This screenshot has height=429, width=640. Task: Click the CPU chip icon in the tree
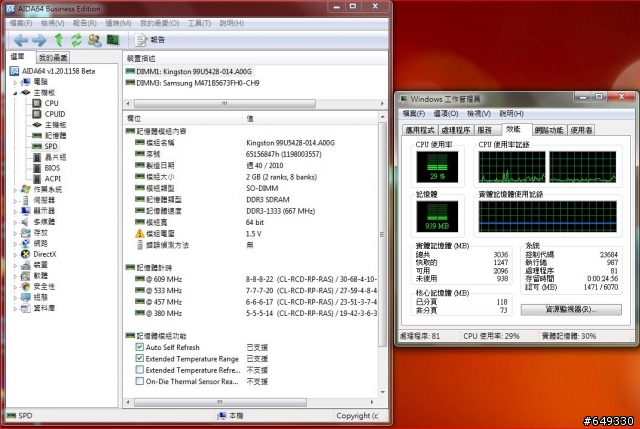click(x=37, y=103)
